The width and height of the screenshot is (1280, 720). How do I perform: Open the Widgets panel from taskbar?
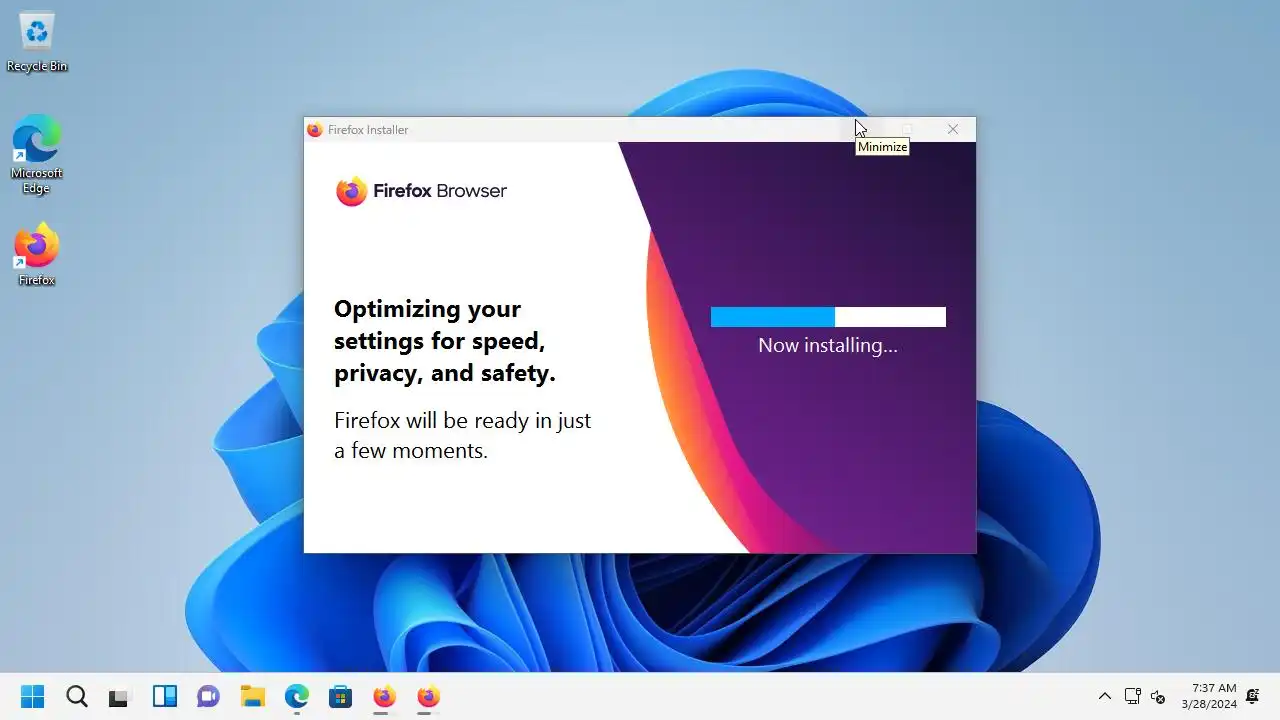coord(164,697)
